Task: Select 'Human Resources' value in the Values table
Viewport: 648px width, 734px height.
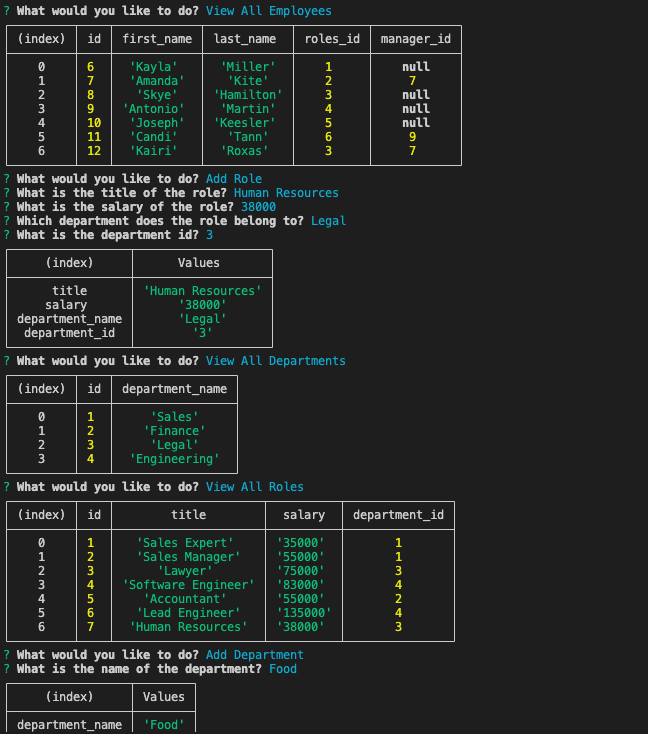Action: tap(202, 291)
